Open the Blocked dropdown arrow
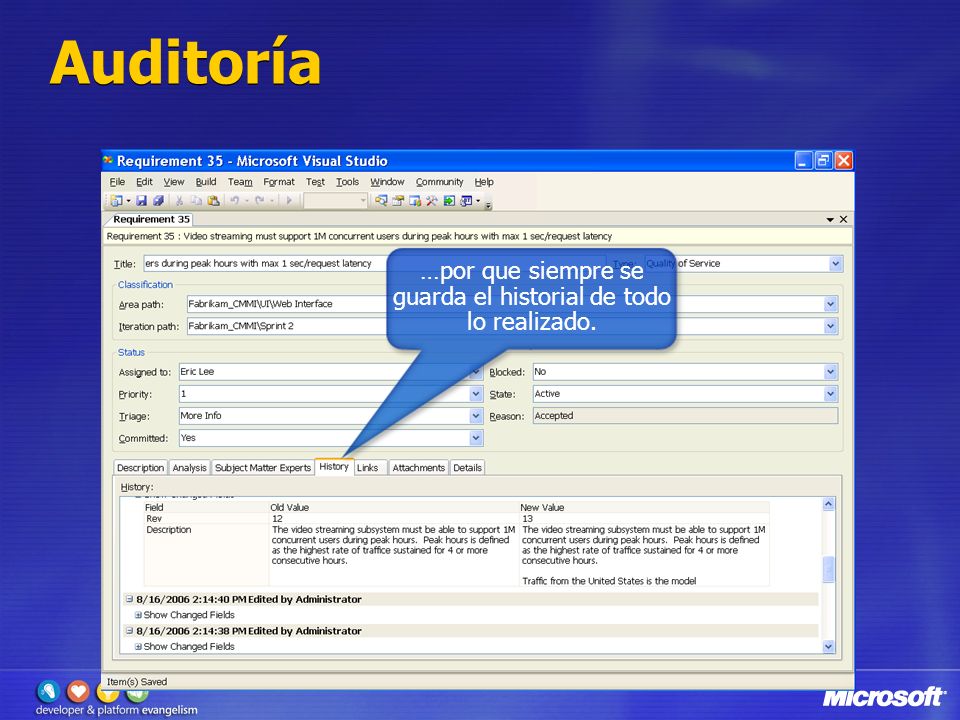The width and height of the screenshot is (960, 720). [x=830, y=372]
